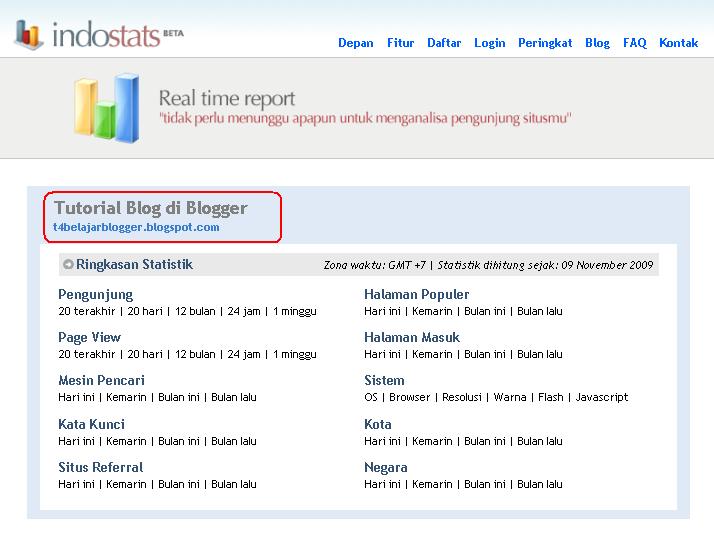View Kata Kunci Hari ini
Viewport: 714px width, 535px height.
click(x=76, y=441)
